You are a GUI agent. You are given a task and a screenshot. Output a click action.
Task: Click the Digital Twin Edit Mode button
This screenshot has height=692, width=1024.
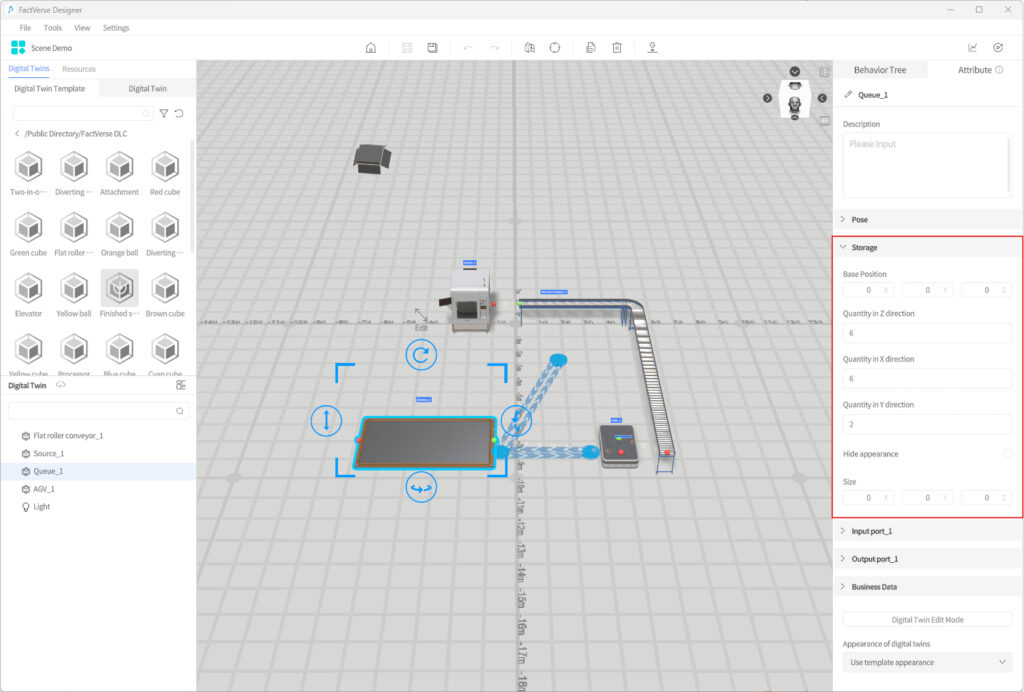pyautogui.click(x=927, y=620)
